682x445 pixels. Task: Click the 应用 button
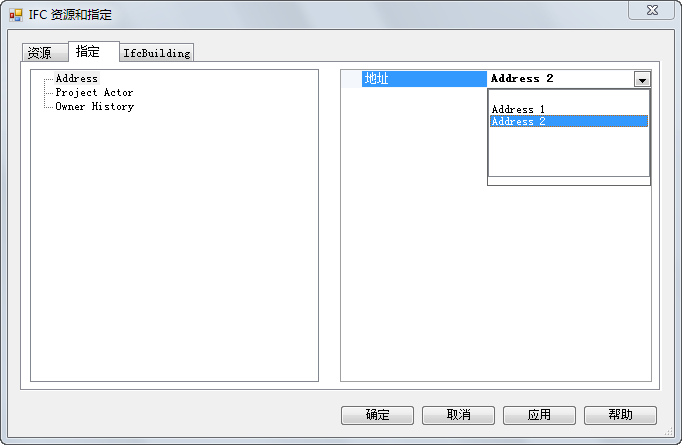(x=539, y=415)
